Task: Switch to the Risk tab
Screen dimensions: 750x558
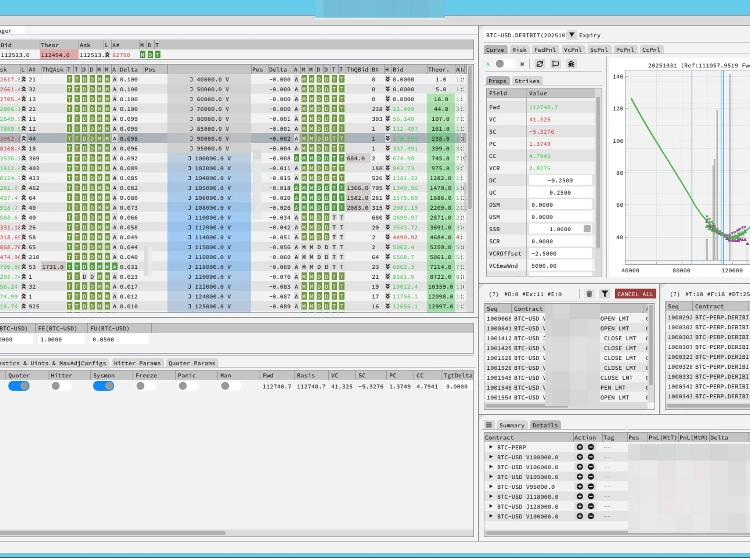Action: pyautogui.click(x=520, y=48)
